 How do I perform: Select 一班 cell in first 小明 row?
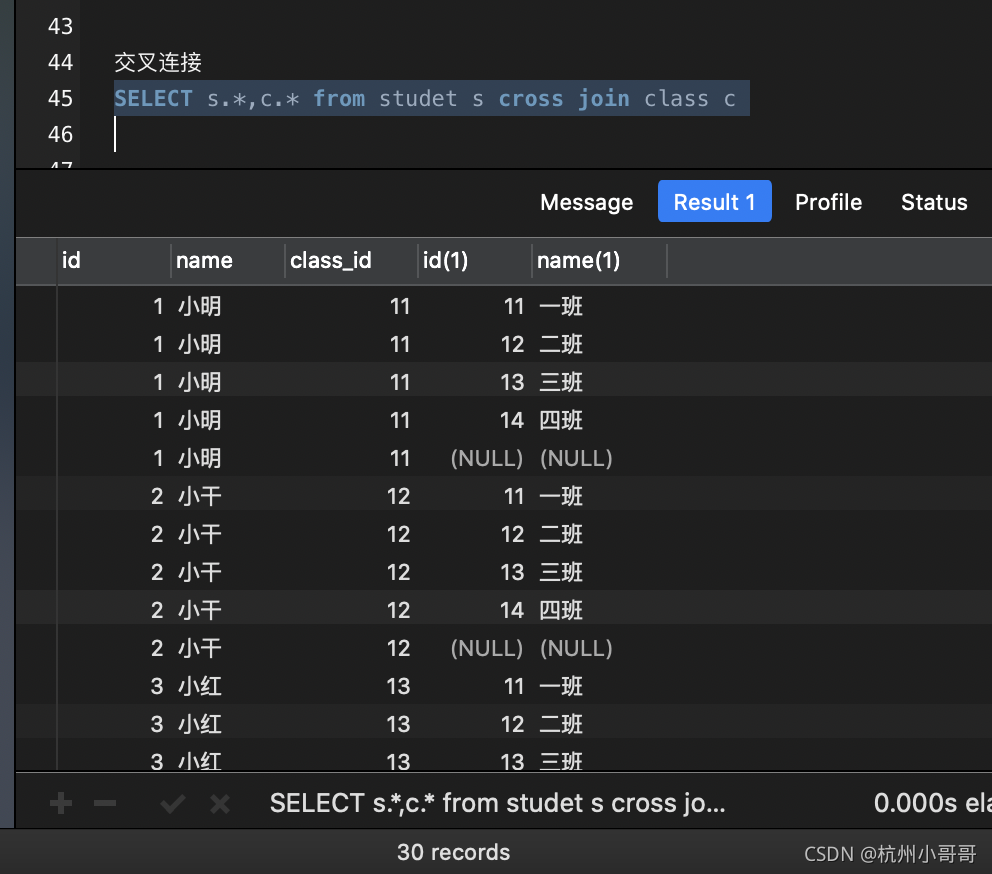click(561, 307)
